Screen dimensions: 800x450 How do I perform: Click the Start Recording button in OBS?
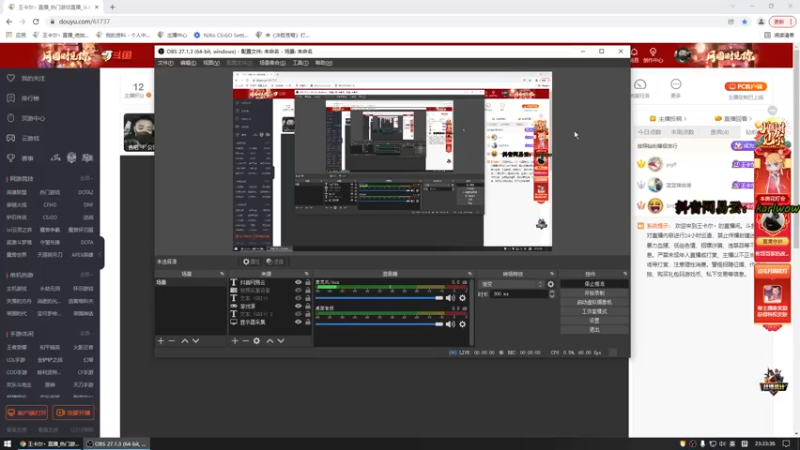tap(594, 293)
